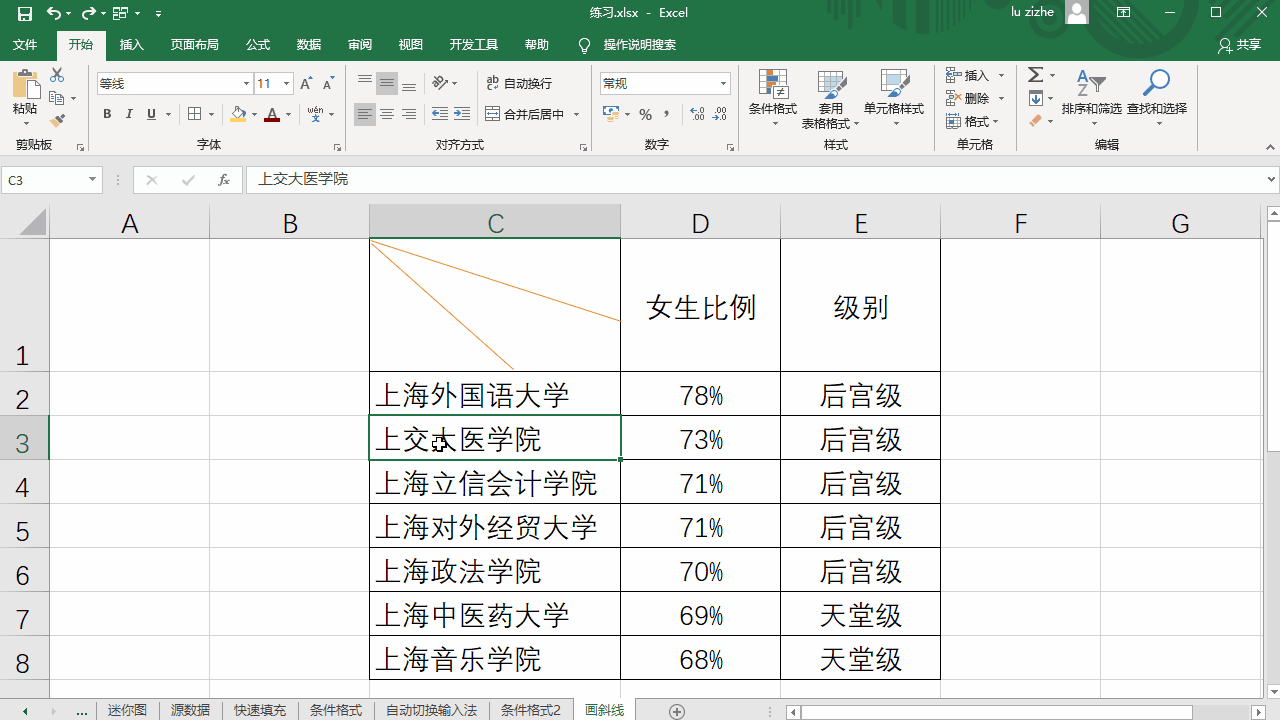Toggle Italic formatting
This screenshot has width=1280, height=720.
129,115
